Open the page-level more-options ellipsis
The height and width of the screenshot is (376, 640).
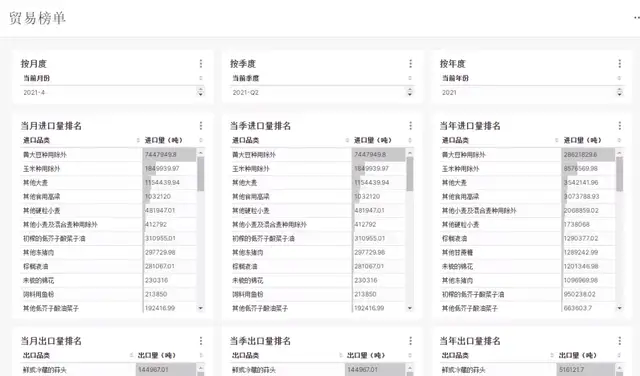pos(636,18)
